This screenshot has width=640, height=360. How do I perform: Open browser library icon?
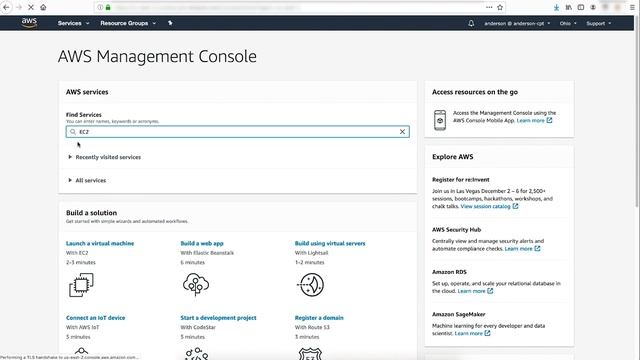tap(569, 7)
